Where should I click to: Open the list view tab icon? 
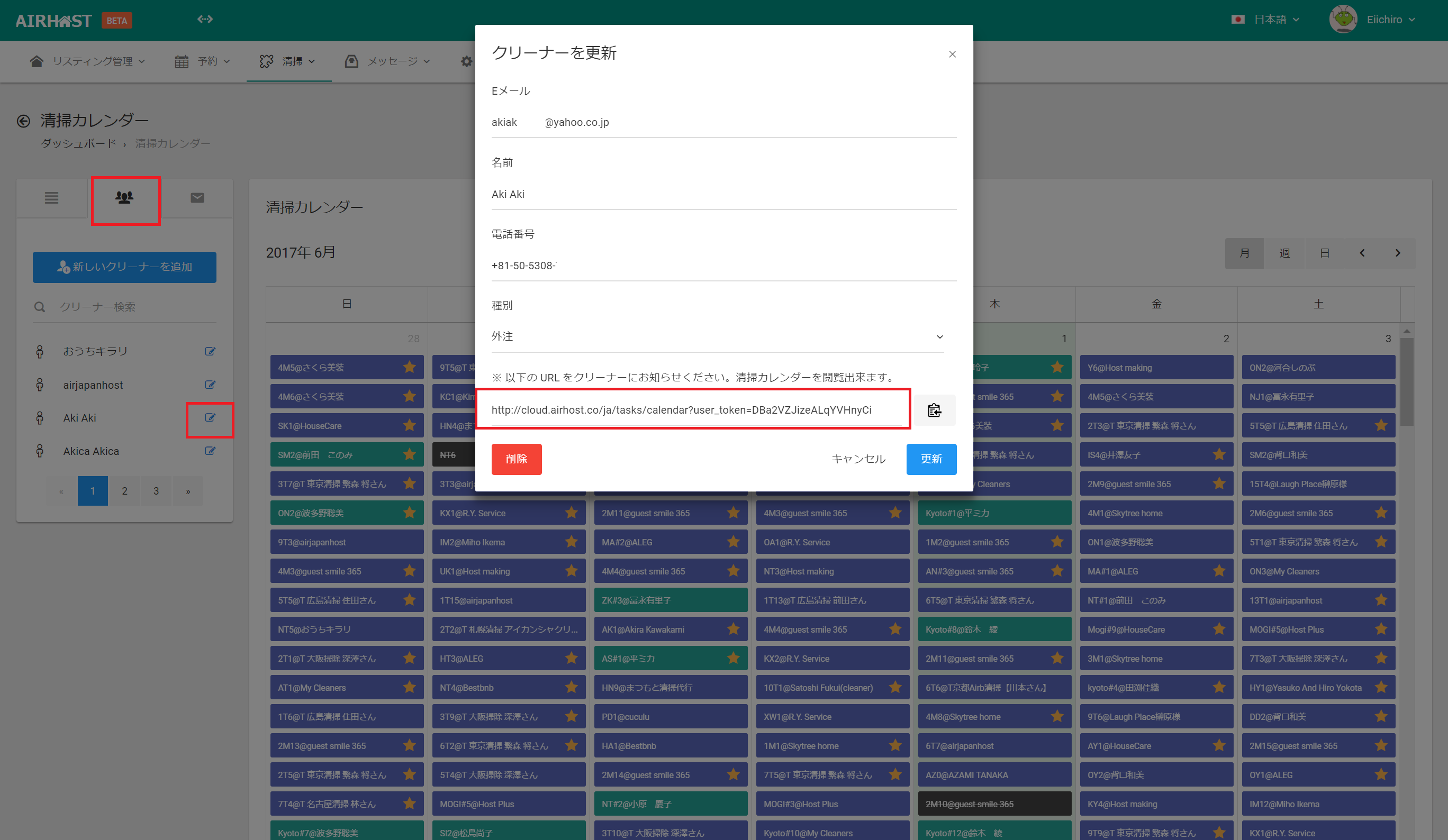click(x=52, y=198)
